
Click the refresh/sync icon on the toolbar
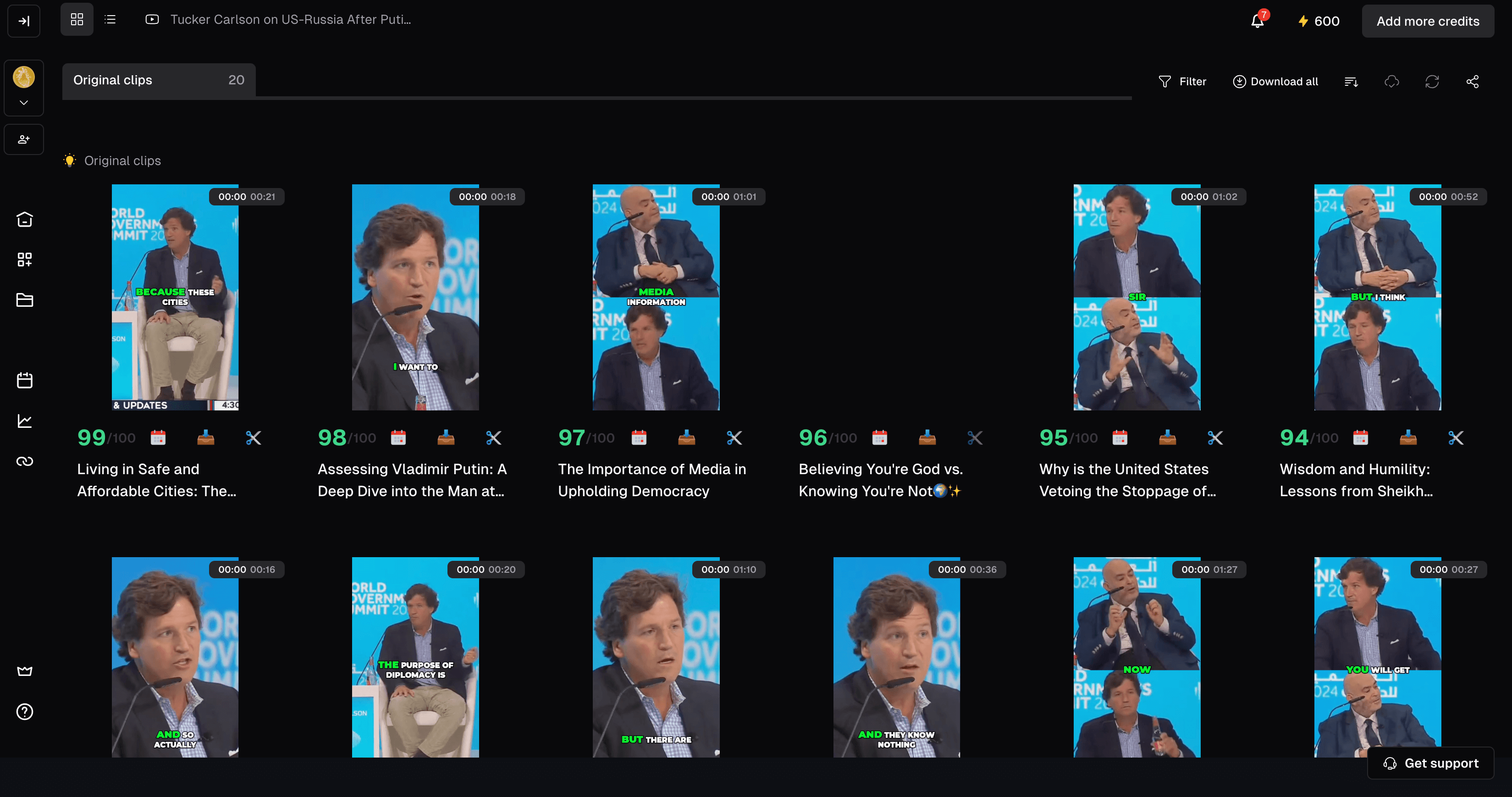pyautogui.click(x=1433, y=82)
